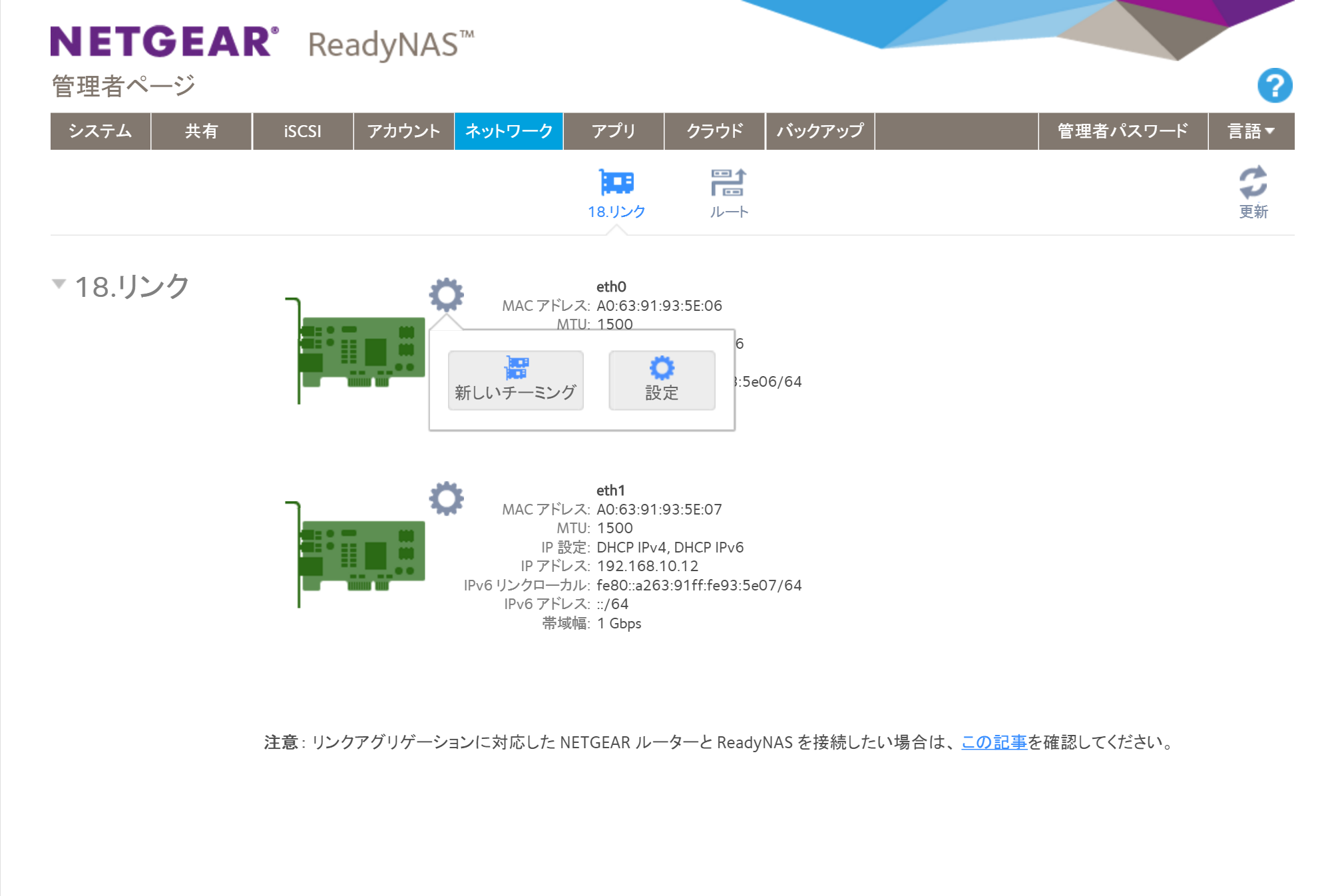Click the 管理者ページ heading

pos(123,86)
